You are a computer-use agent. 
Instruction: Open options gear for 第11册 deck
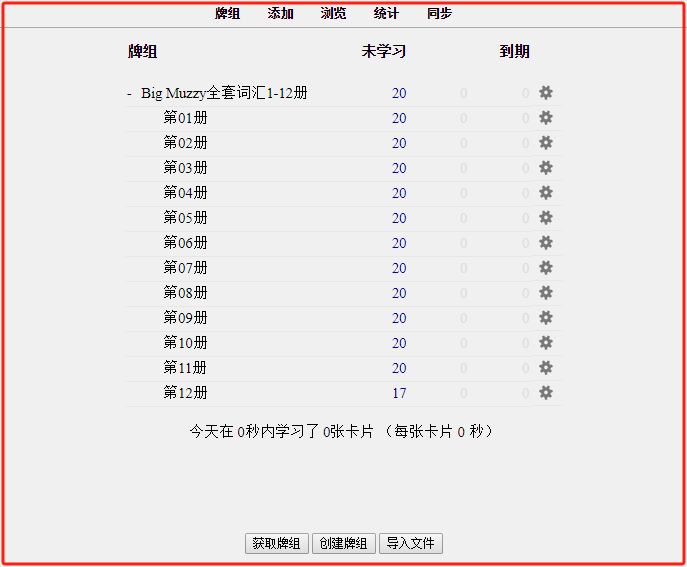click(545, 367)
